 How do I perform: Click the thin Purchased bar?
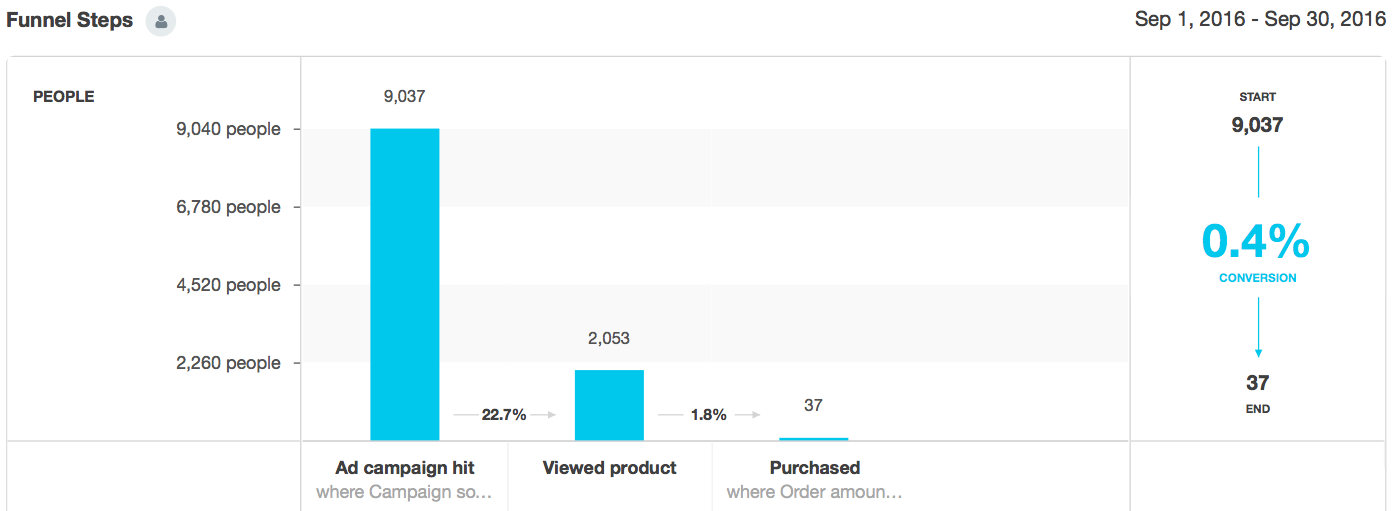813,438
